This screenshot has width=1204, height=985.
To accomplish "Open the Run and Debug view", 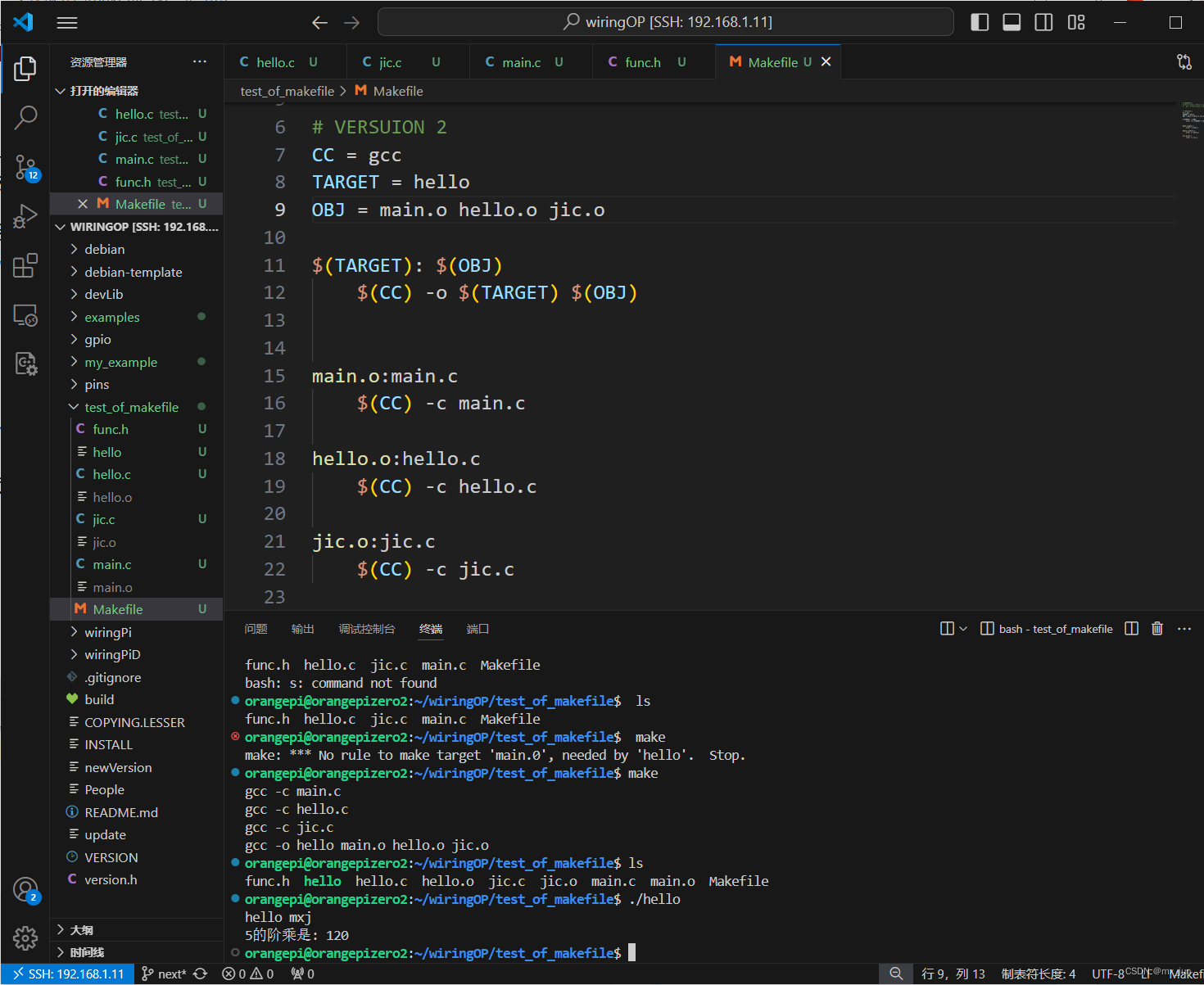I will point(25,216).
